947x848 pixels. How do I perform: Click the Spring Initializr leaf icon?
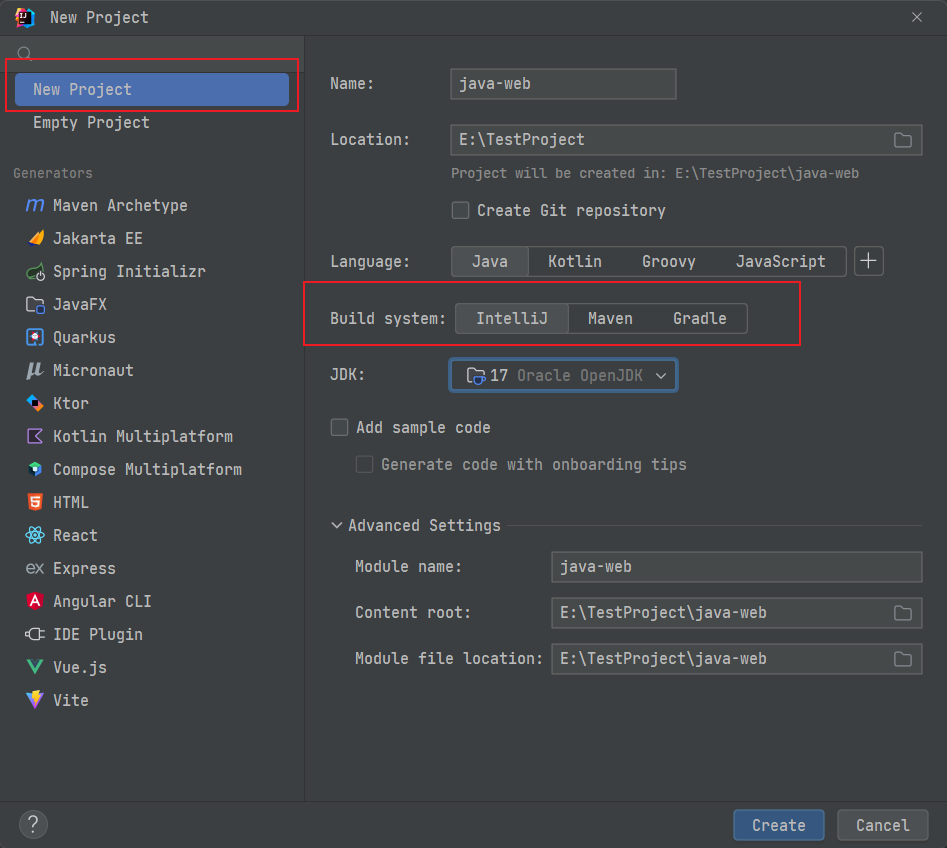35,272
